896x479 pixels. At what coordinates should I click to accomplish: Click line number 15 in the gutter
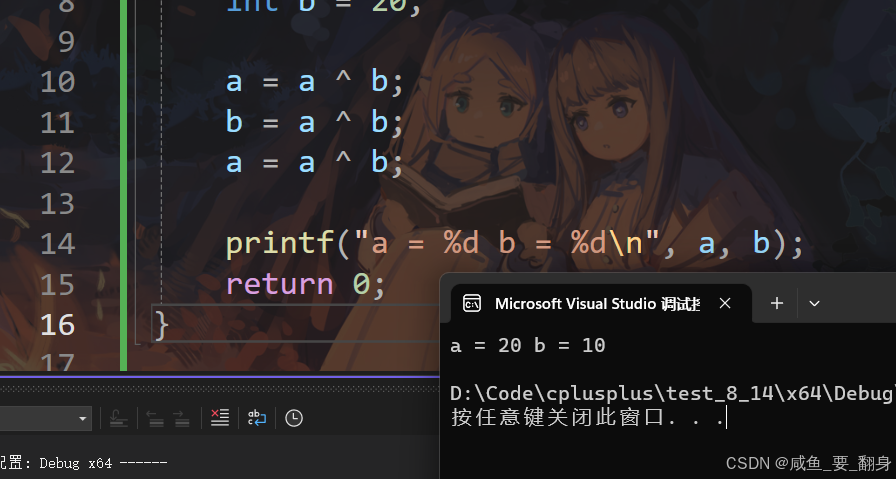pyautogui.click(x=58, y=285)
